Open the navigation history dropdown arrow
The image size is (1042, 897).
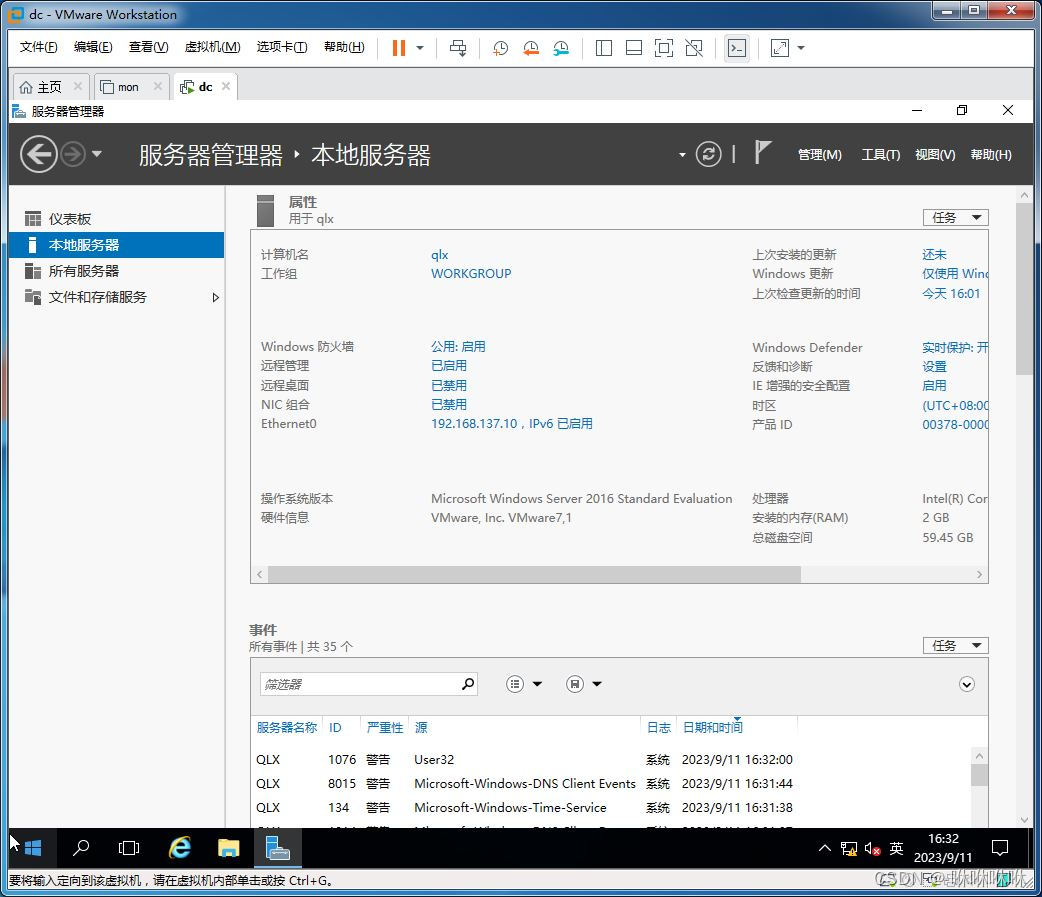[97, 154]
